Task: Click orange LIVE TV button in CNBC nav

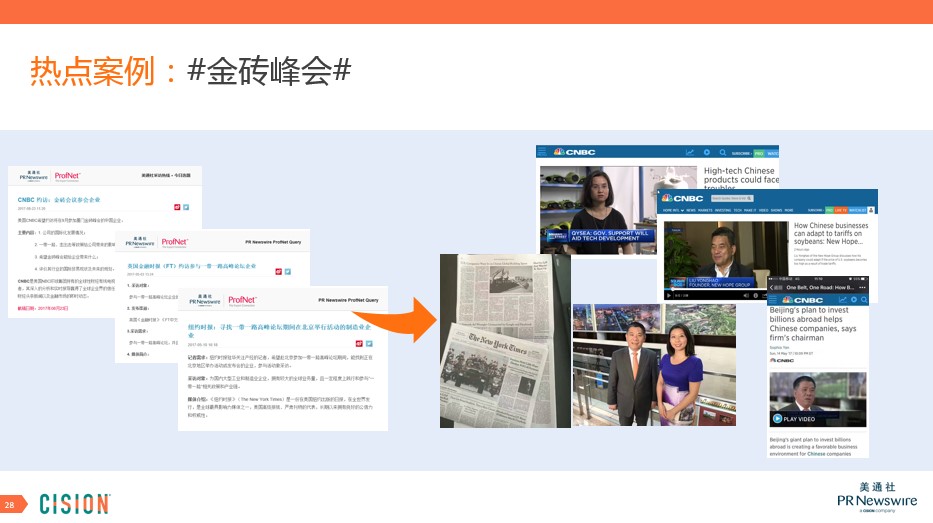Action: [x=841, y=210]
